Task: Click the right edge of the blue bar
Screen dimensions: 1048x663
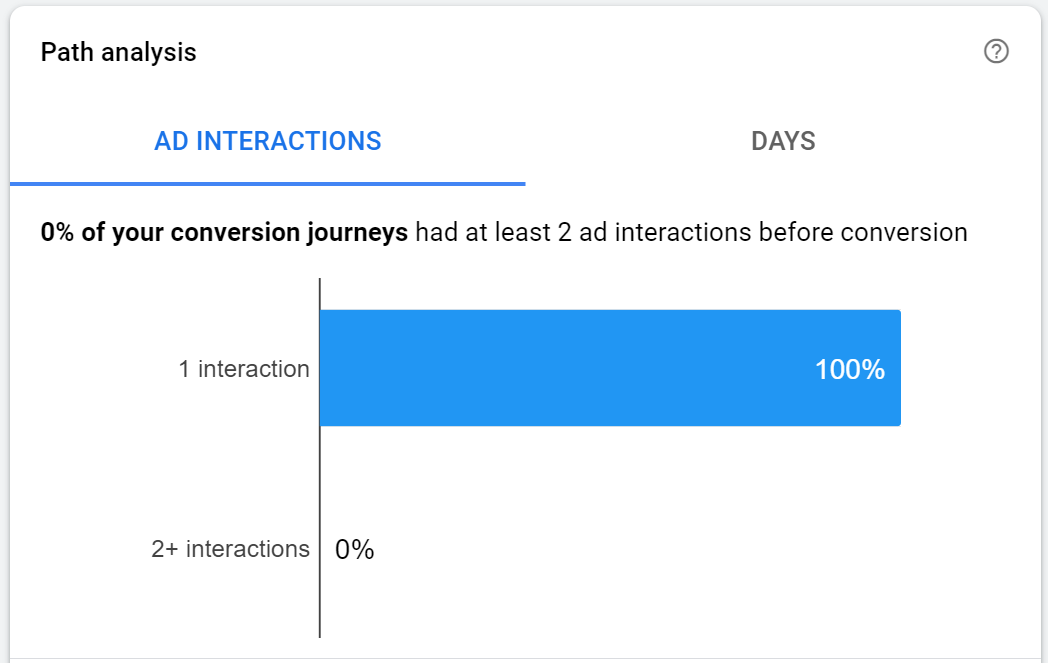Action: coord(898,368)
